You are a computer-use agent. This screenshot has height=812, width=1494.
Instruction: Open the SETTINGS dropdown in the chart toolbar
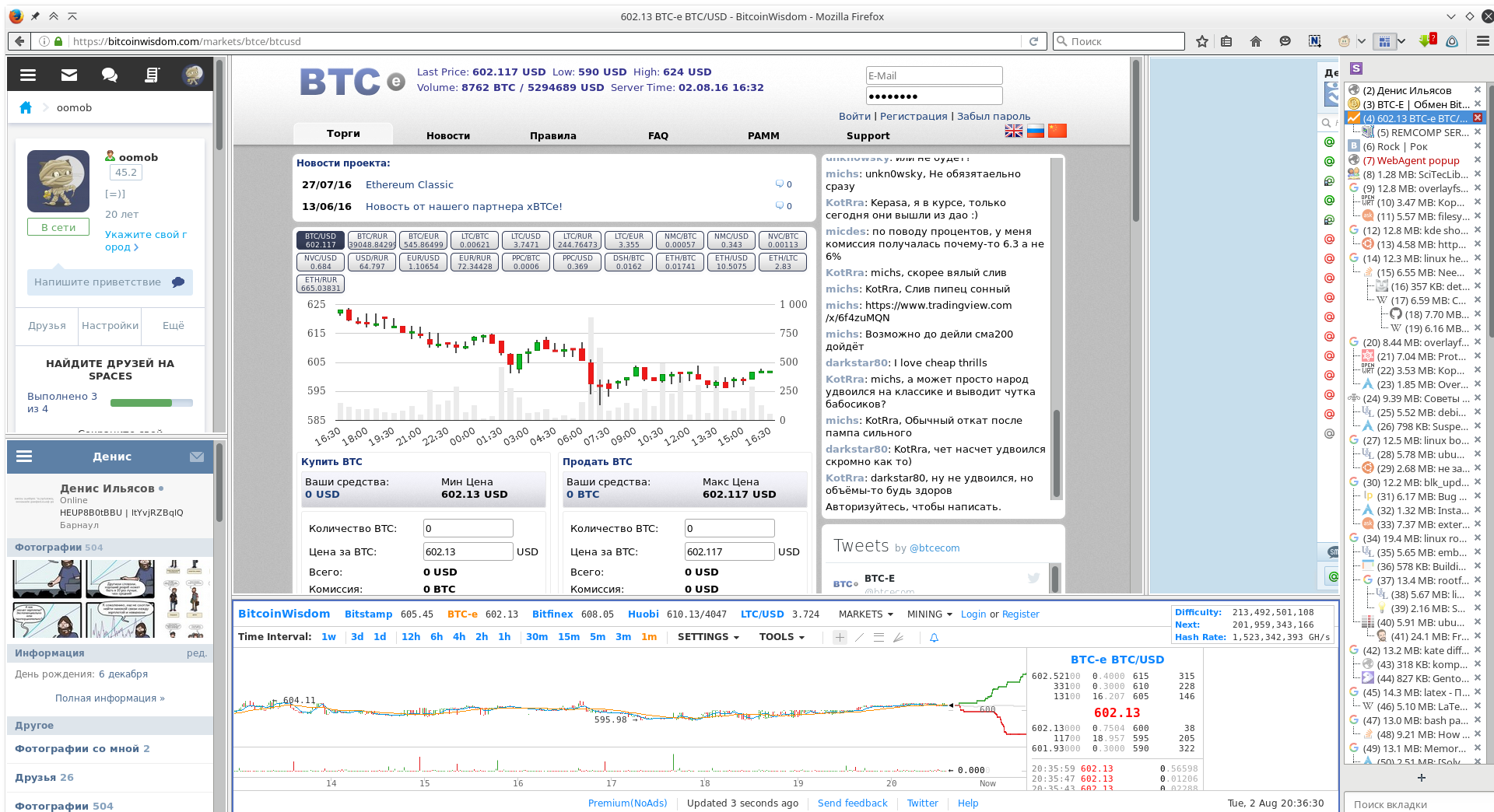(x=708, y=637)
